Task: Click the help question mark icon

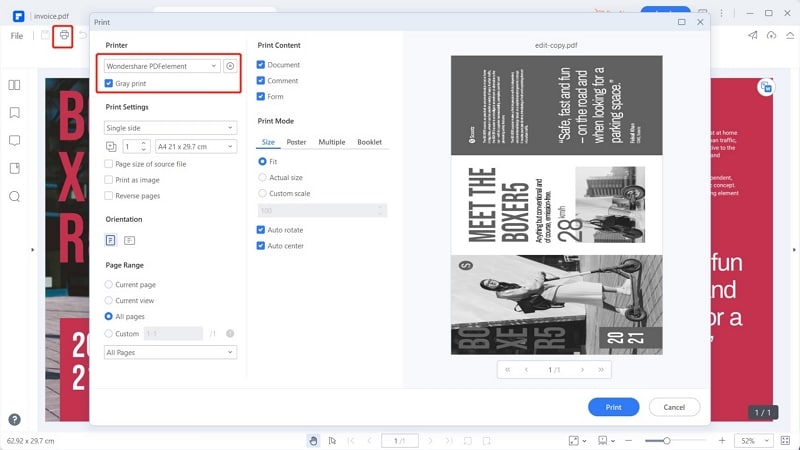Action: 14,419
